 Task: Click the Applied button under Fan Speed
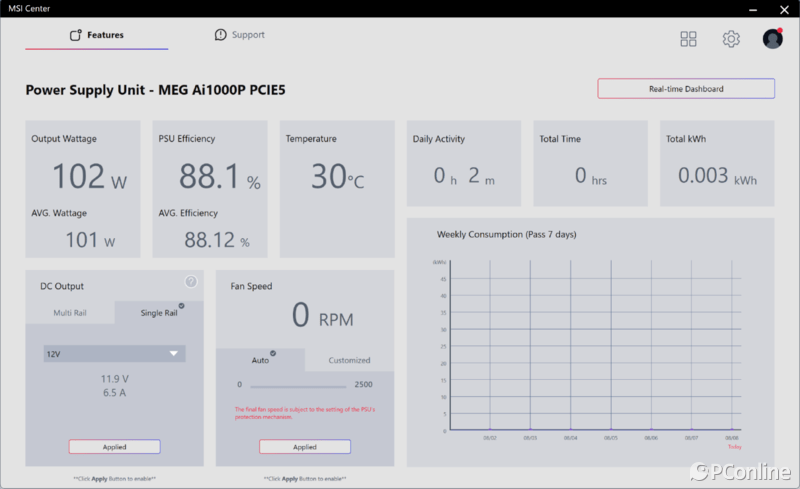pyautogui.click(x=305, y=447)
